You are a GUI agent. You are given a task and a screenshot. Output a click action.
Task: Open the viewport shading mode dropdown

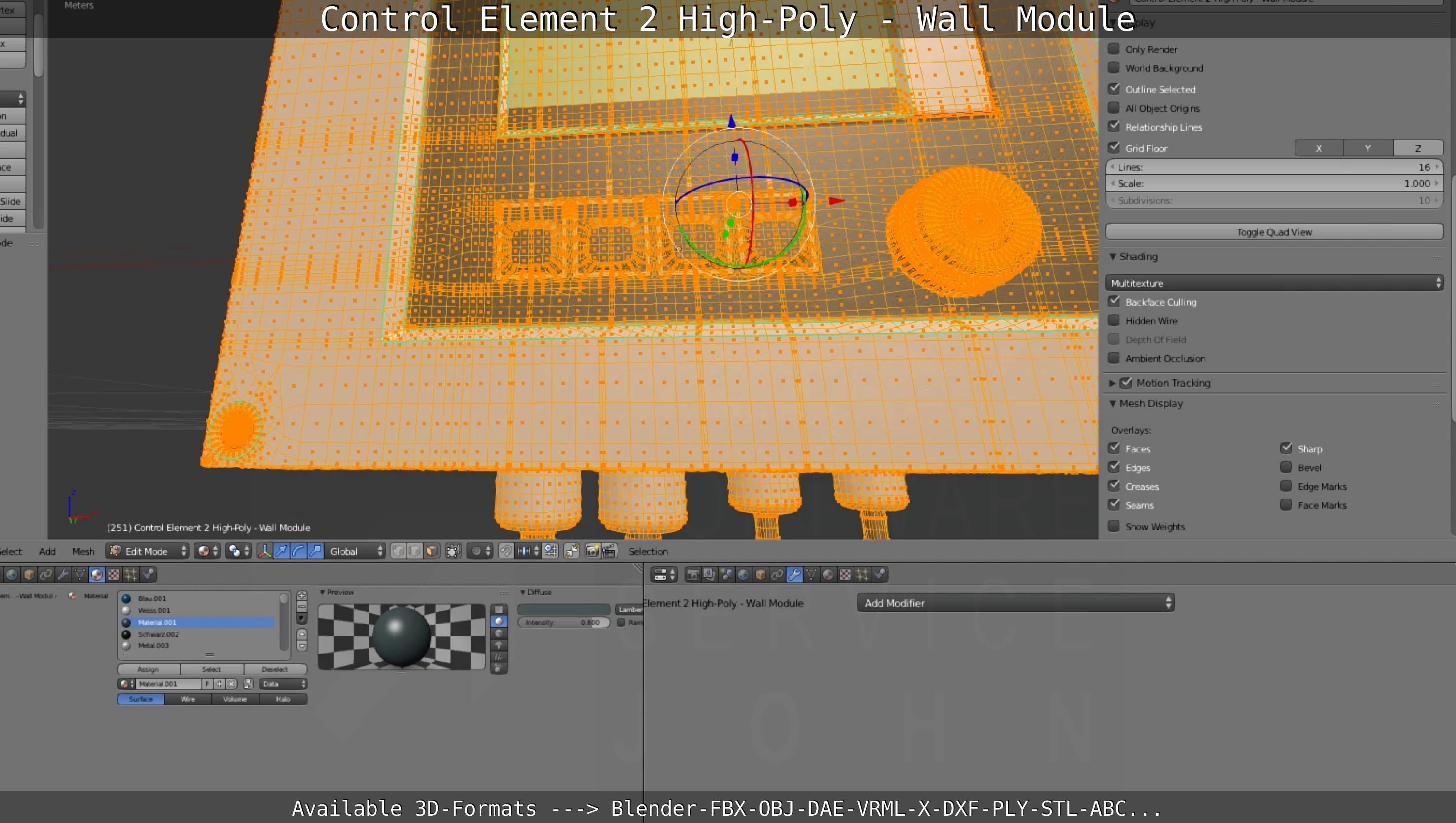click(x=207, y=551)
